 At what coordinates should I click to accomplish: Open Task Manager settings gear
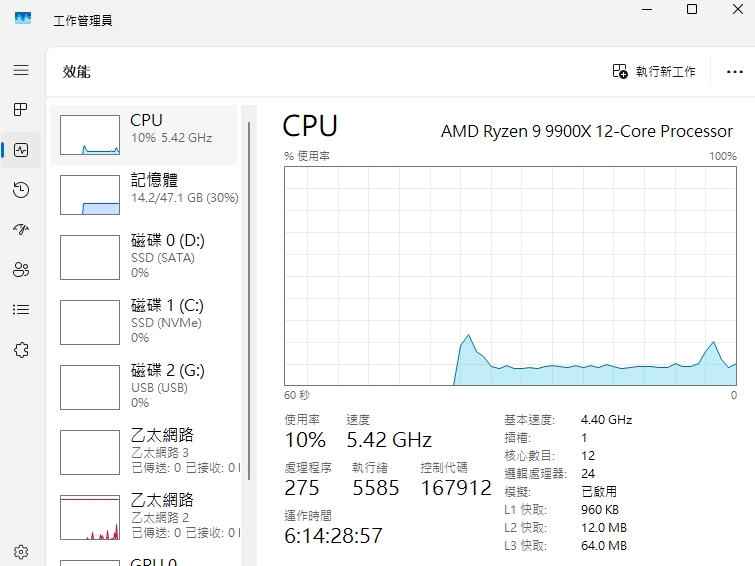21,551
